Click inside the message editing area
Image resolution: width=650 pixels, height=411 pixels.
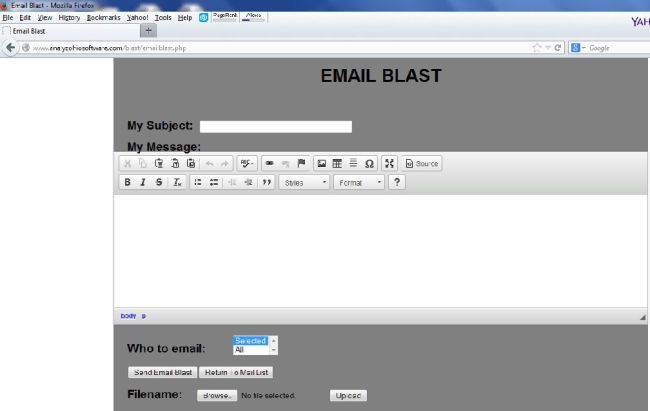click(x=380, y=251)
